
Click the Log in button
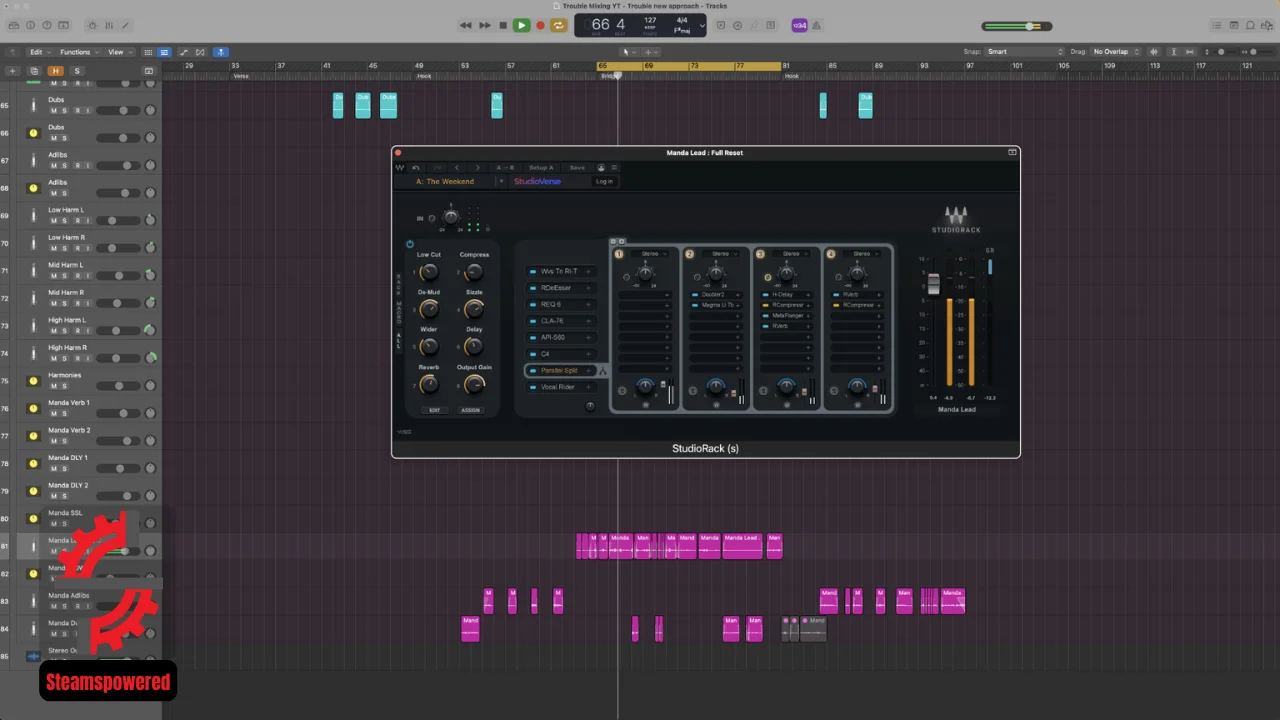pos(604,182)
